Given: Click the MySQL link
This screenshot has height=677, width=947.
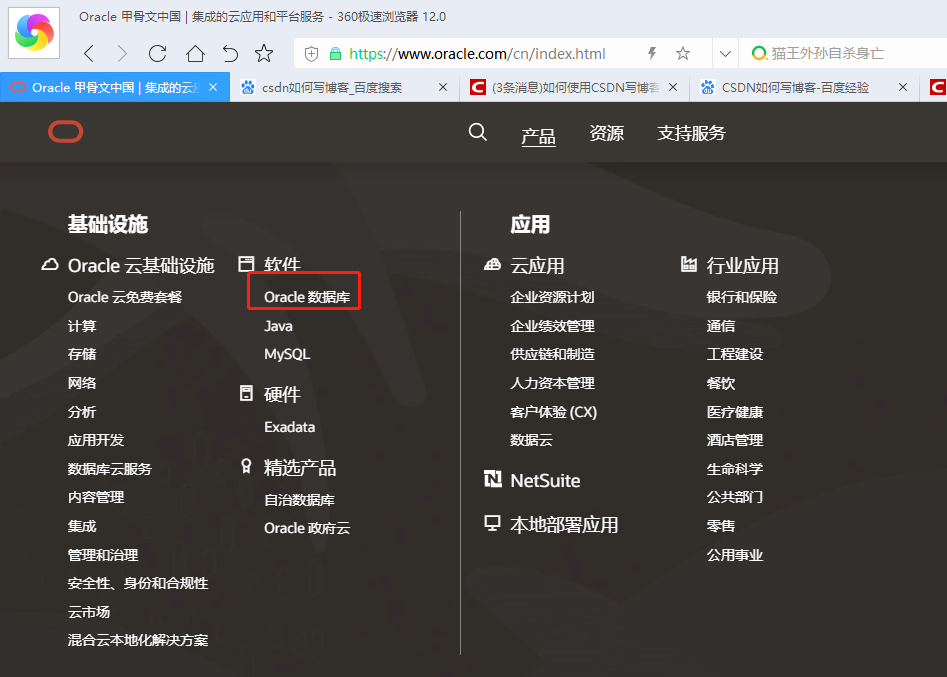Looking at the screenshot, I should [286, 353].
